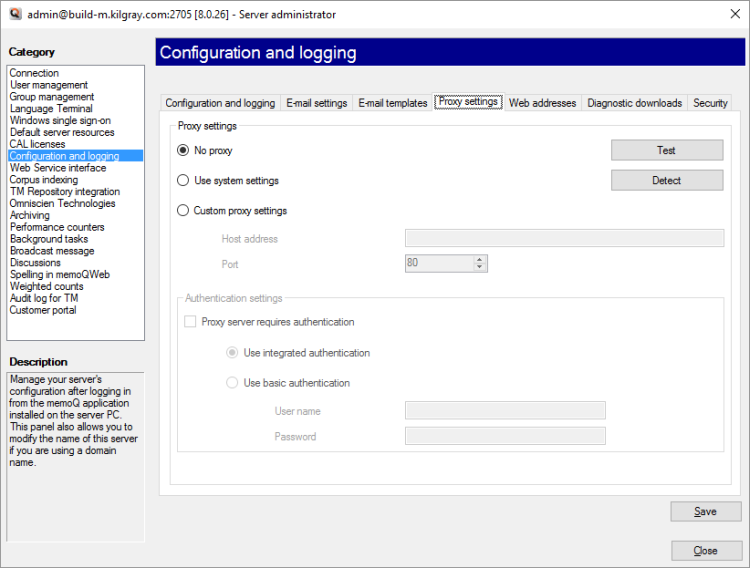Save the configuration changes
This screenshot has height=568, width=750.
coord(705,511)
